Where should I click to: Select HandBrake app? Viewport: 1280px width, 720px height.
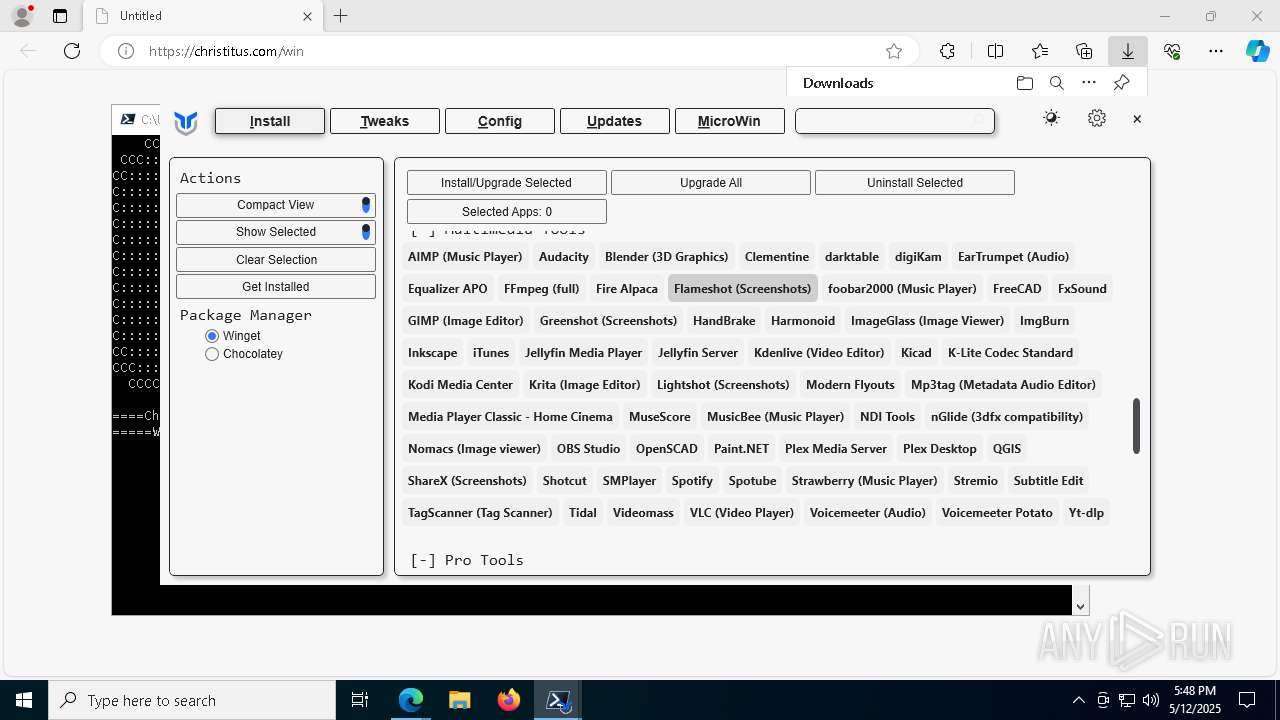[724, 320]
